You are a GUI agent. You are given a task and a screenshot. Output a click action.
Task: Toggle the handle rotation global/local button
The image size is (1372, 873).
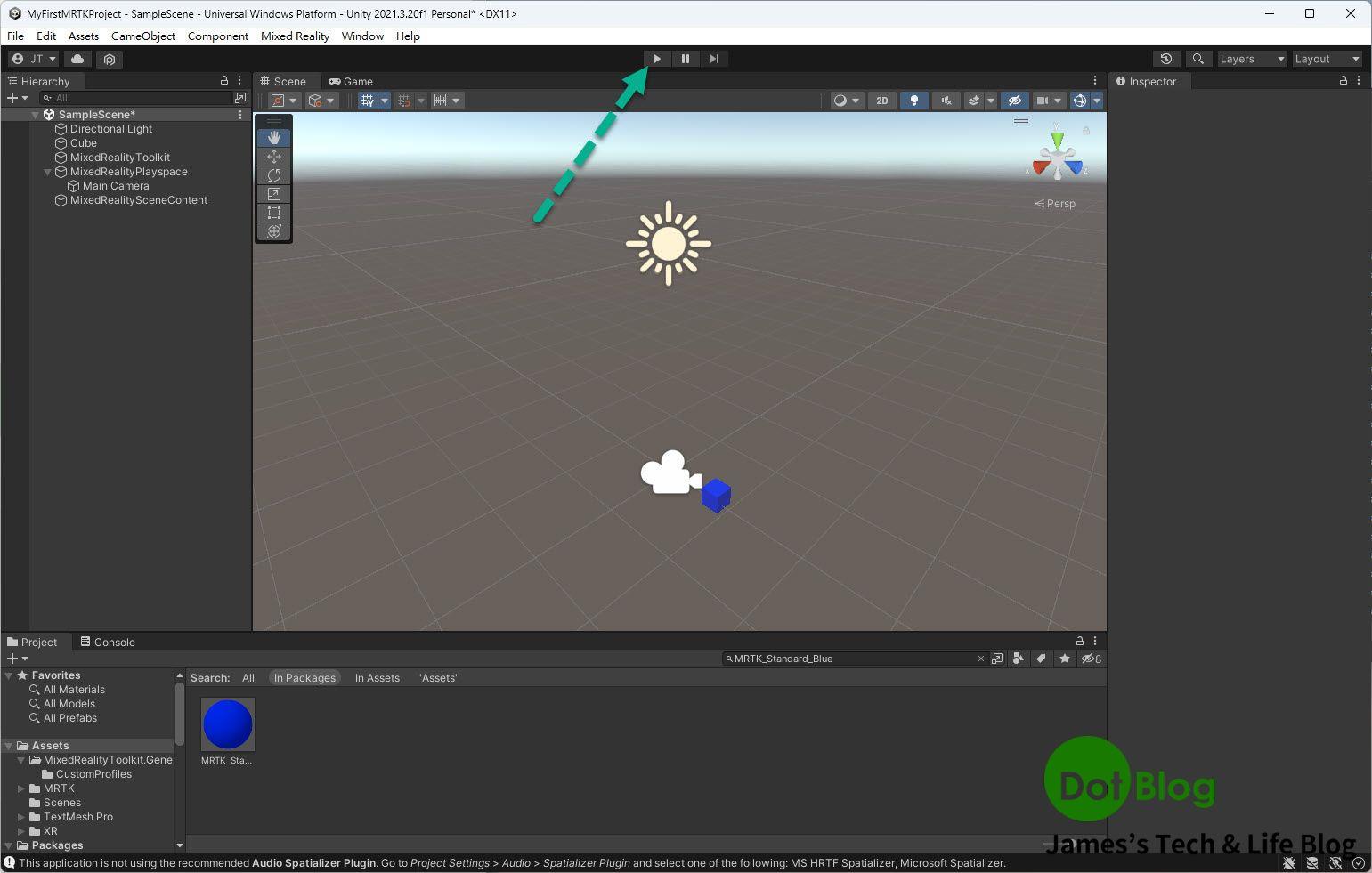[321, 101]
